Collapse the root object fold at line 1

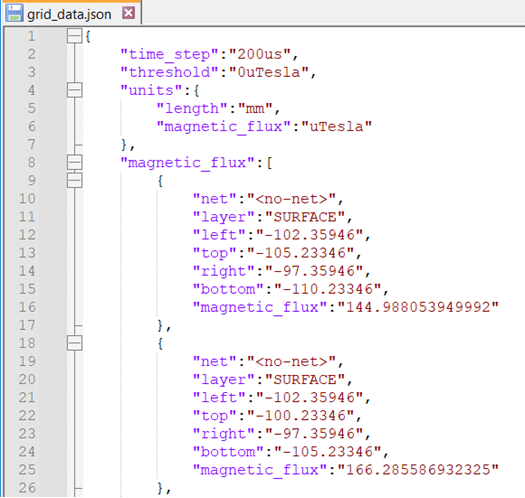point(74,36)
